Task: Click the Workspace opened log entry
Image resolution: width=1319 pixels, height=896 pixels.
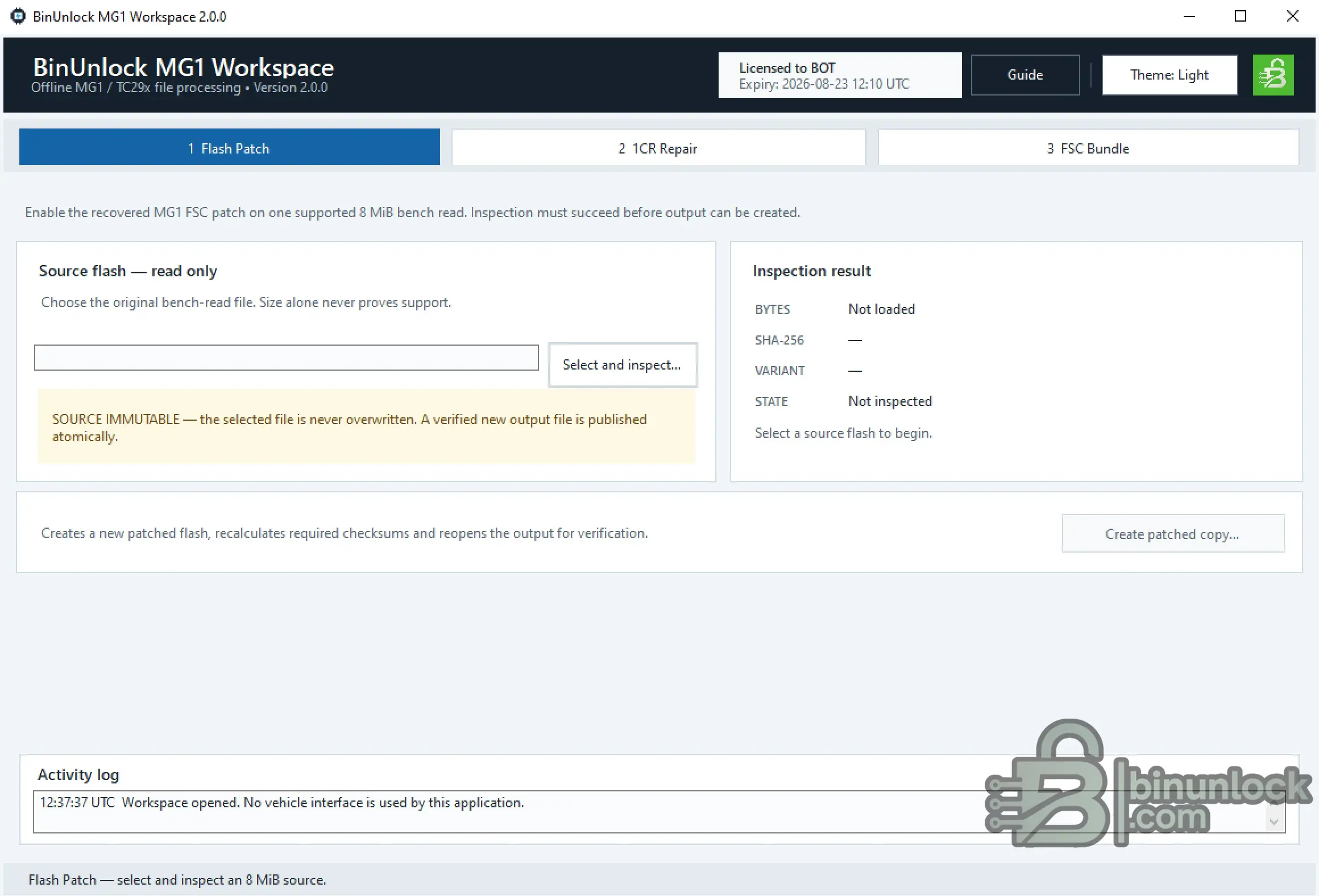Action: (x=282, y=802)
